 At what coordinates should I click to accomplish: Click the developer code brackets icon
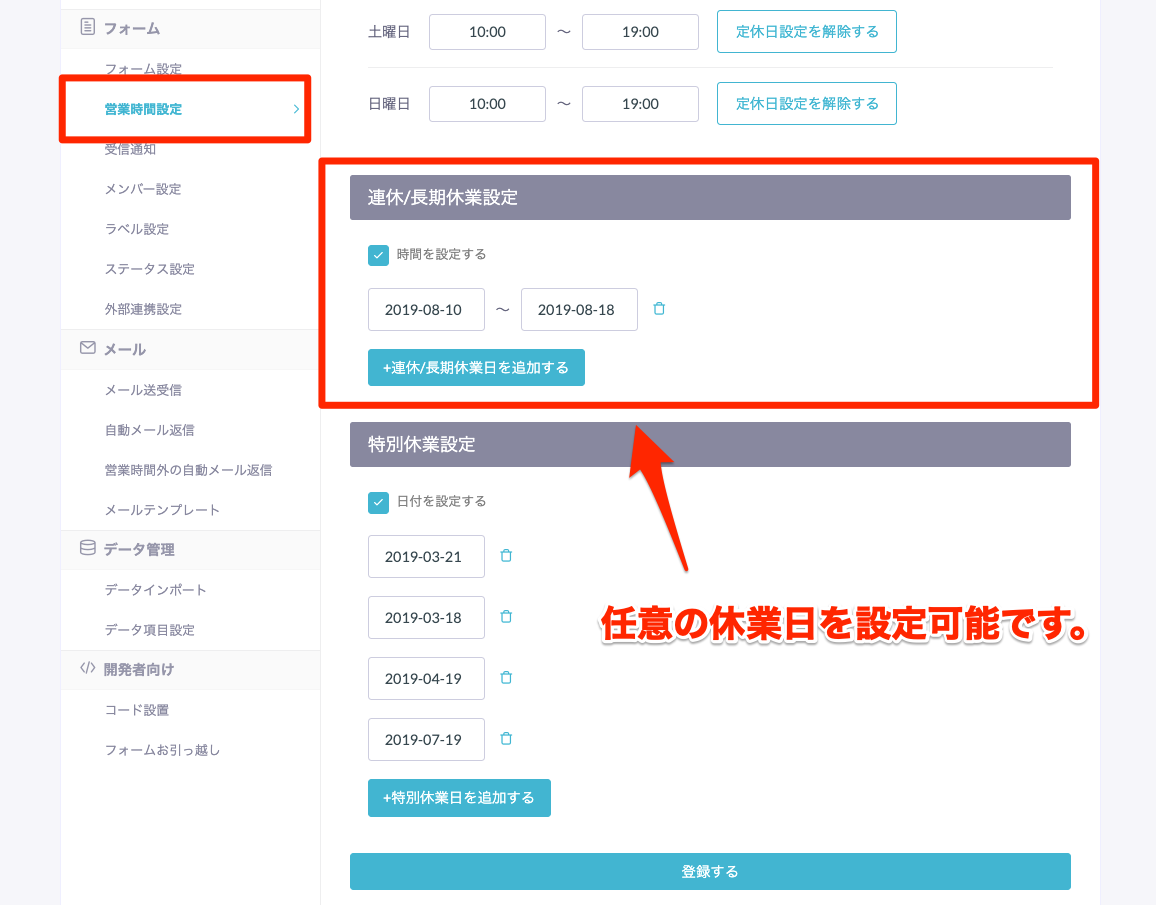87,669
